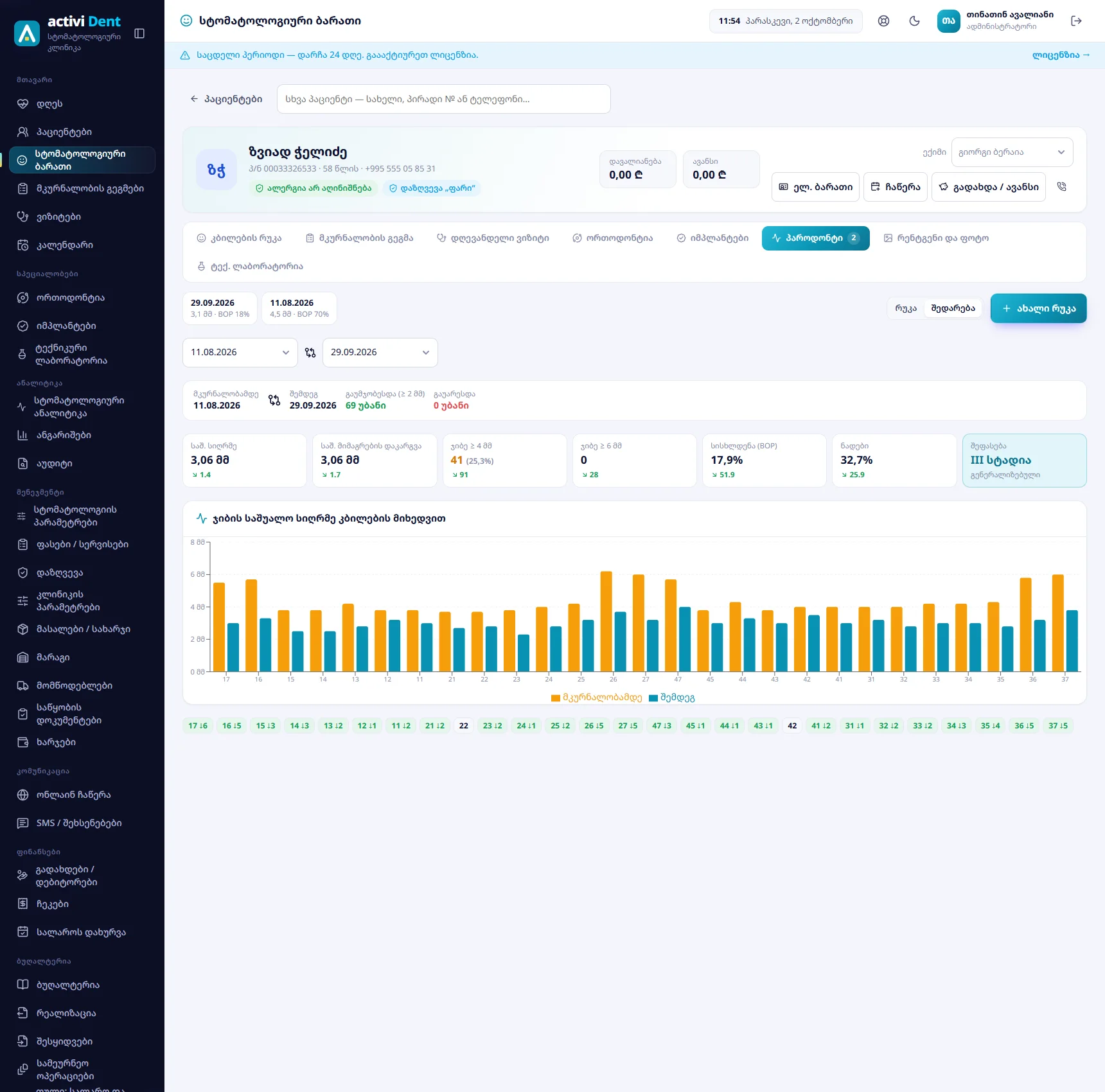Open ანგარიშები in the sidebar

(x=82, y=435)
